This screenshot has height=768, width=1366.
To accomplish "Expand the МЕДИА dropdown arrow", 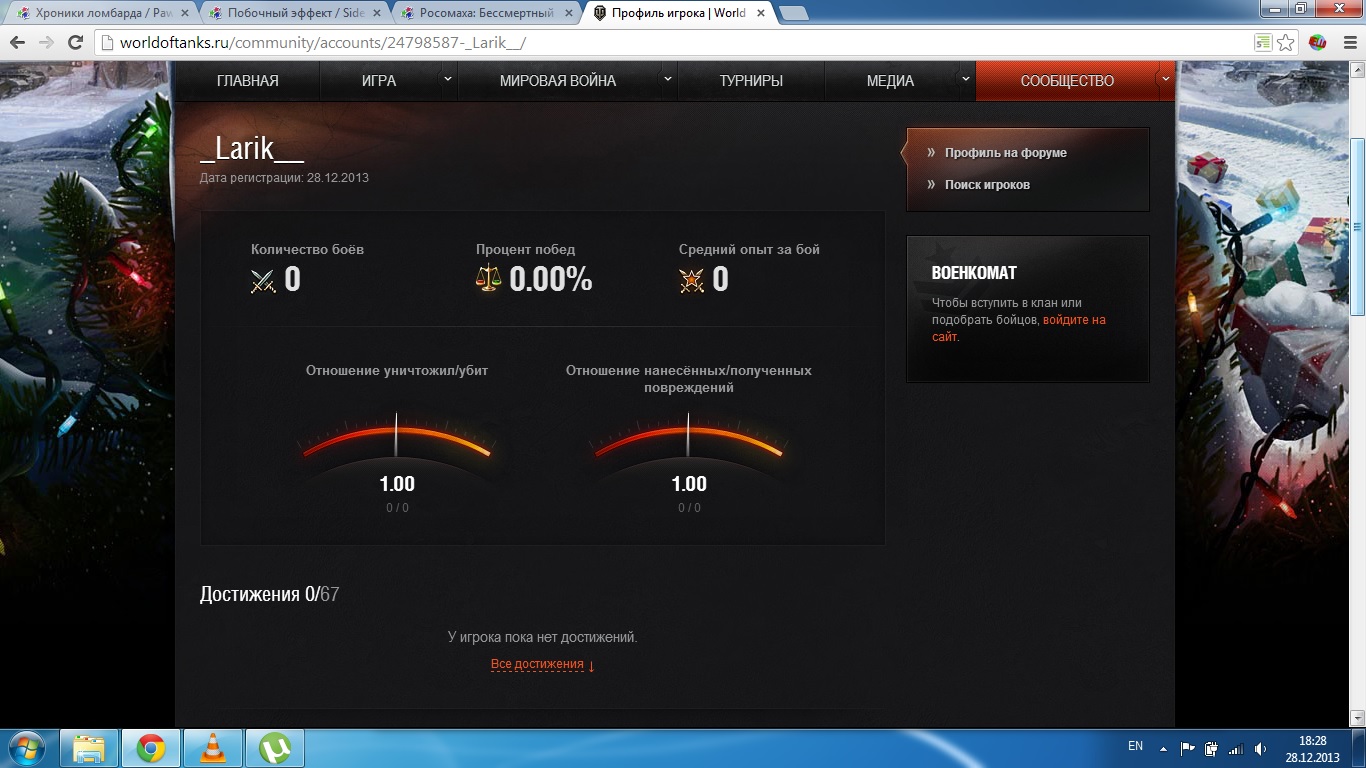I will (965, 79).
